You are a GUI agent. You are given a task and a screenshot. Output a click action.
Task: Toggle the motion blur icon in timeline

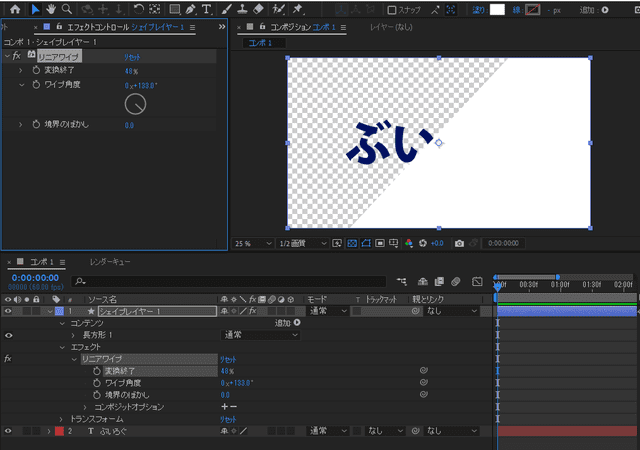(456, 281)
